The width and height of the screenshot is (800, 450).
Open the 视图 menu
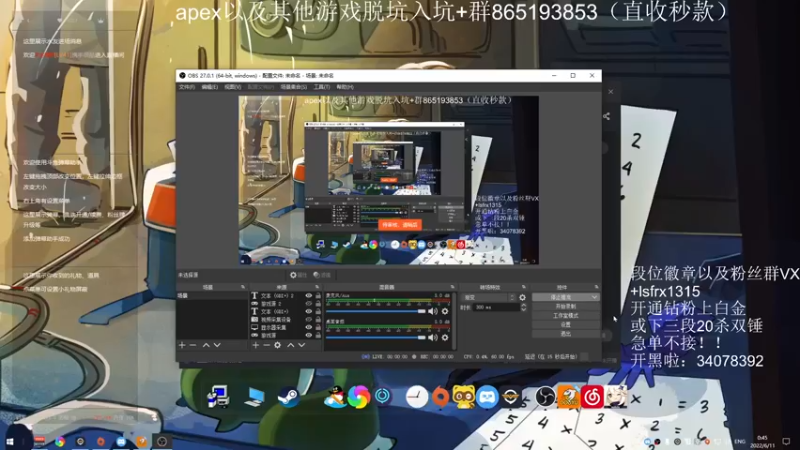(x=232, y=87)
